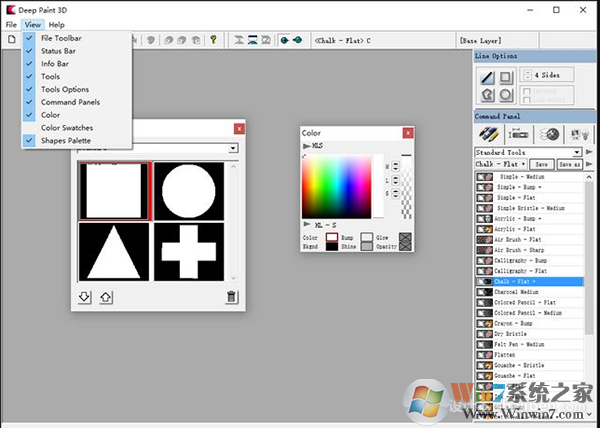Open the File menu
Viewport: 600px width, 428px height.
click(10, 24)
